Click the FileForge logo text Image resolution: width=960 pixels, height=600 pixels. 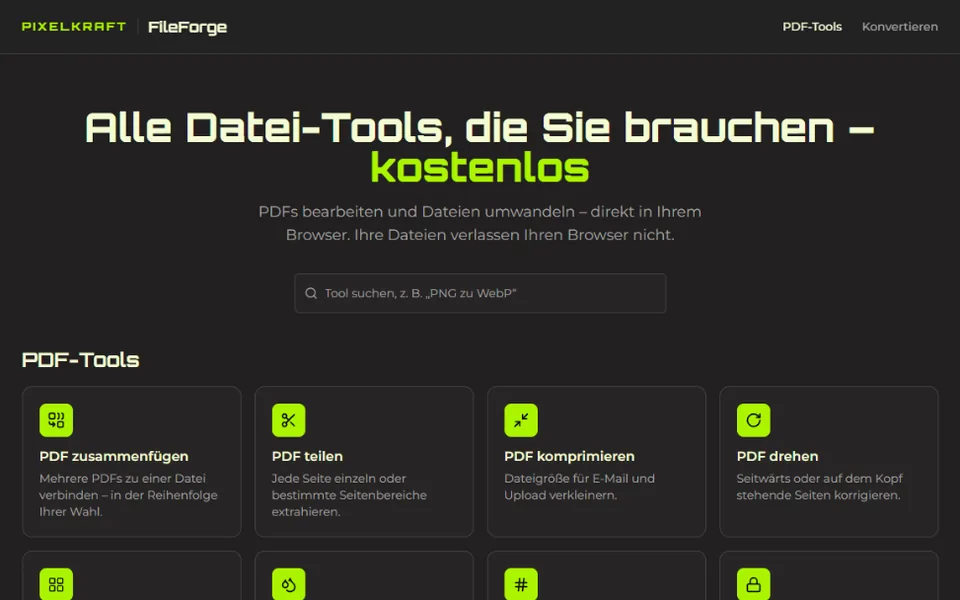(187, 27)
